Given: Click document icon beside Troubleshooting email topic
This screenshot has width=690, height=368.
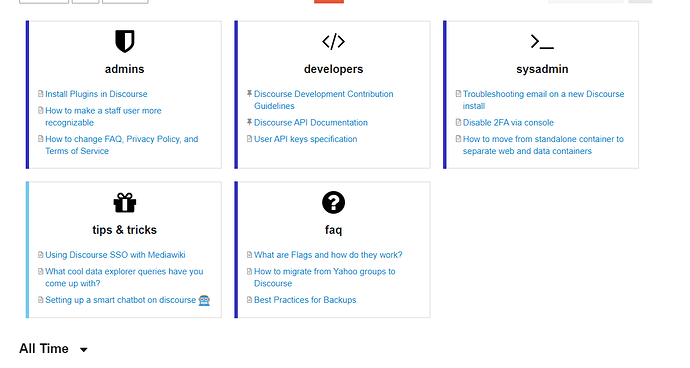Looking at the screenshot, I should [x=458, y=94].
